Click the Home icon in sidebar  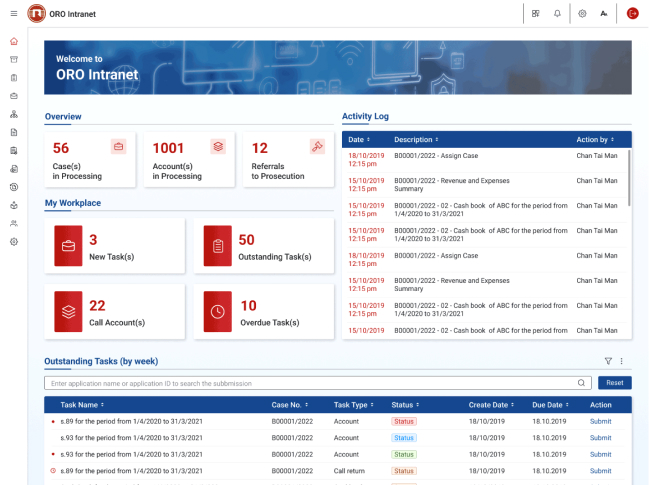pos(13,42)
